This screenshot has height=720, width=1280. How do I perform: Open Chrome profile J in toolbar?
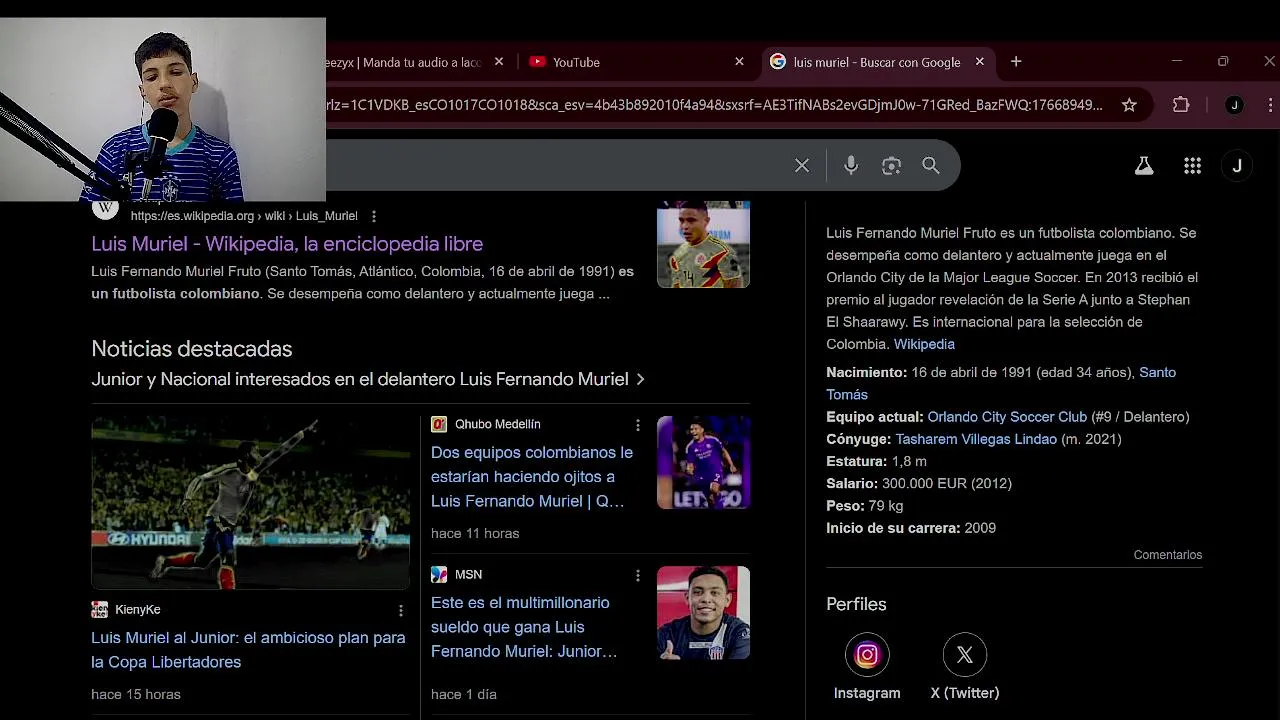tap(1234, 105)
